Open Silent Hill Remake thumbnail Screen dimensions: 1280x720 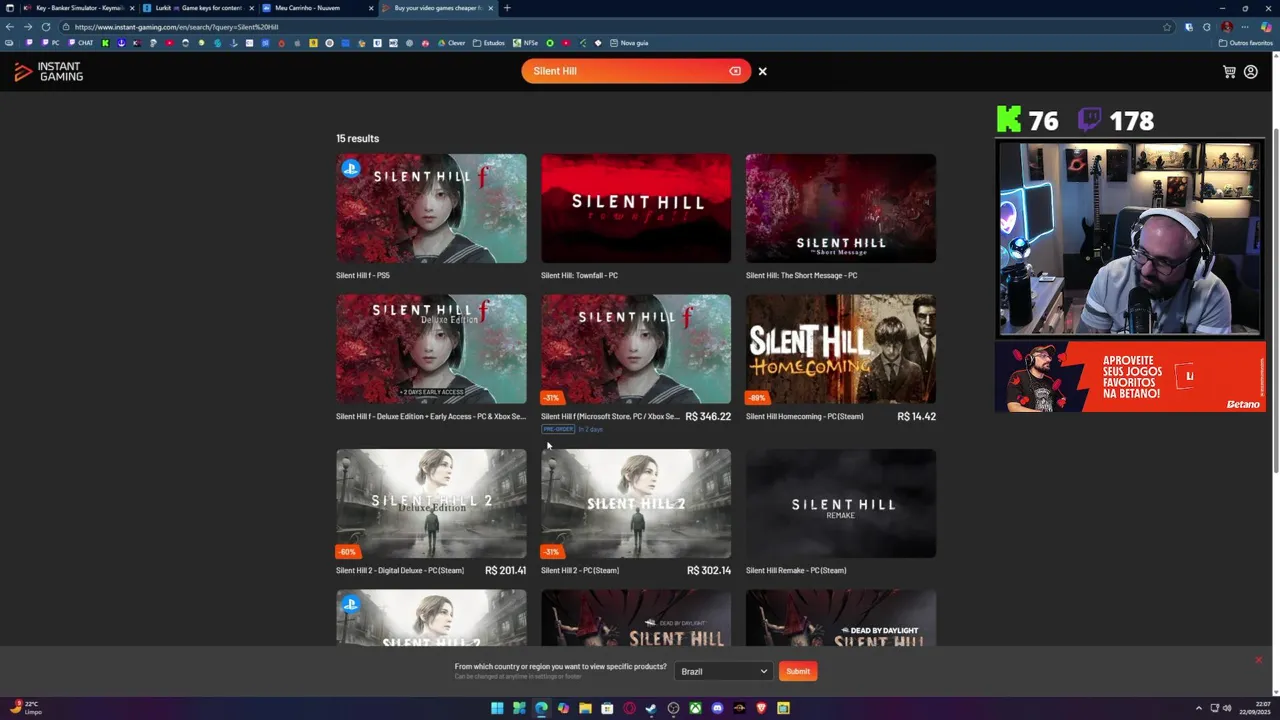[x=841, y=503]
